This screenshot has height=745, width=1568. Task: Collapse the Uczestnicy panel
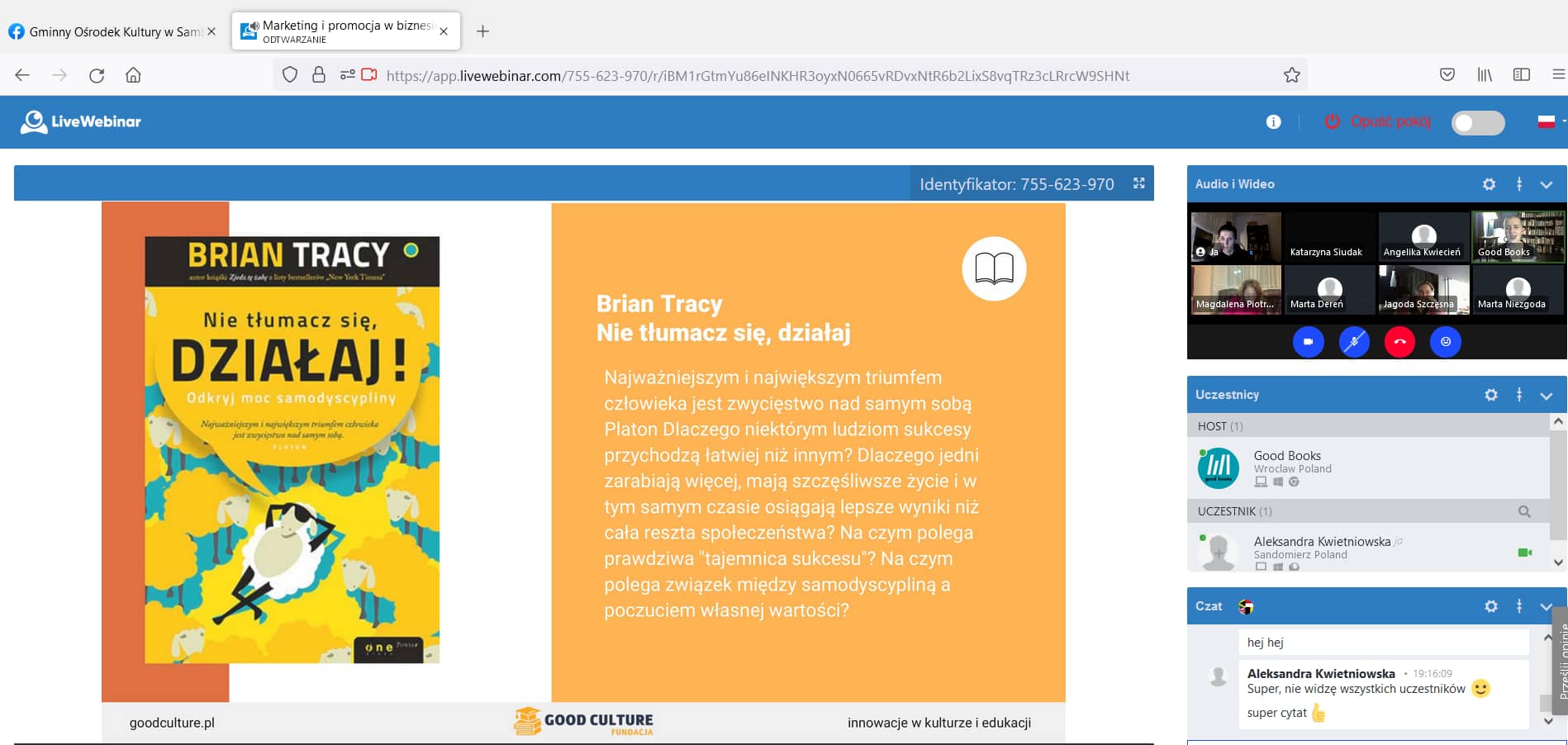(x=1547, y=396)
